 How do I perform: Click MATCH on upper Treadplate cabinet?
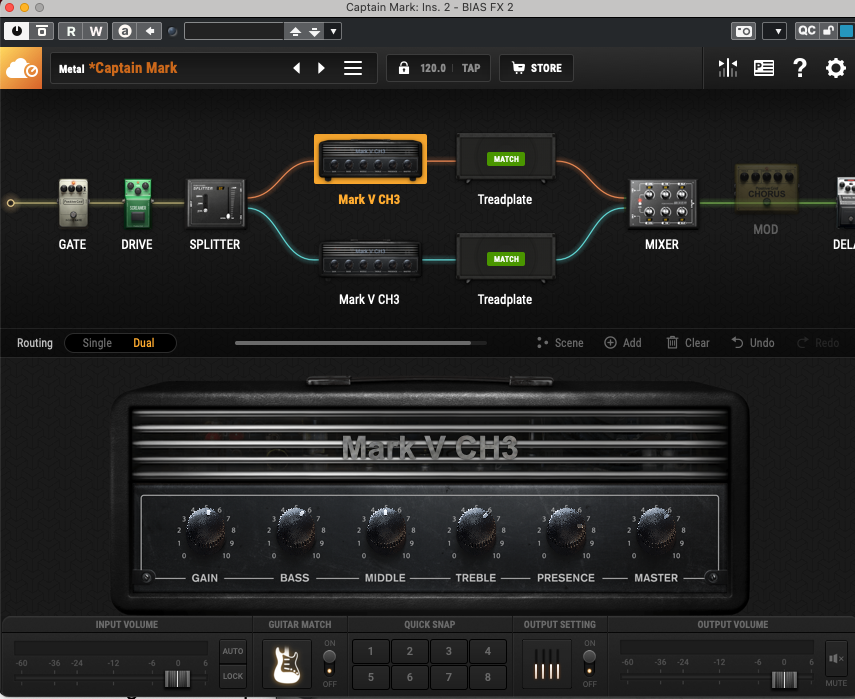[x=506, y=159]
